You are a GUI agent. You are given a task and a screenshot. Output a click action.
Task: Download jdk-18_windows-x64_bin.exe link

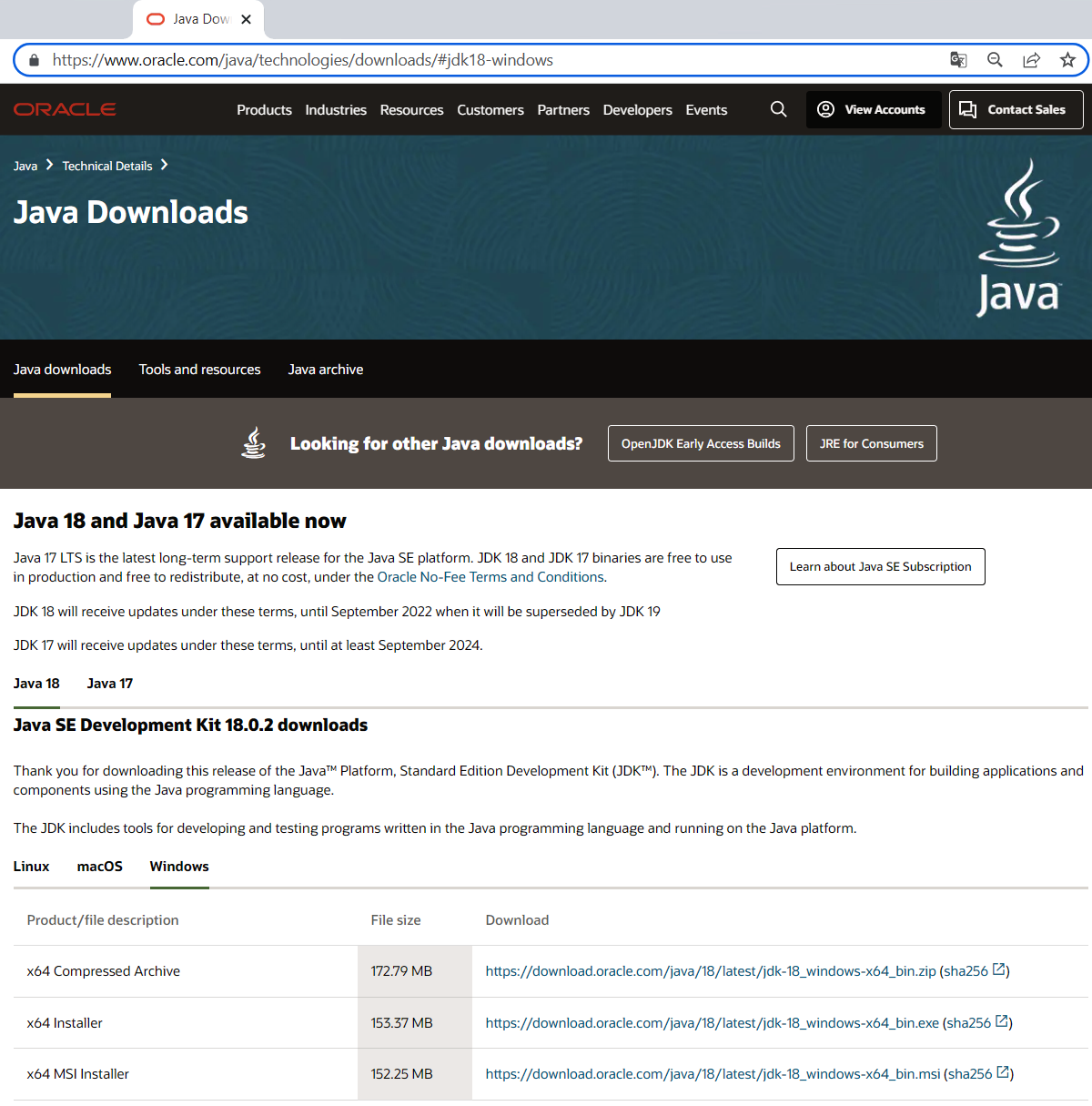(712, 1023)
